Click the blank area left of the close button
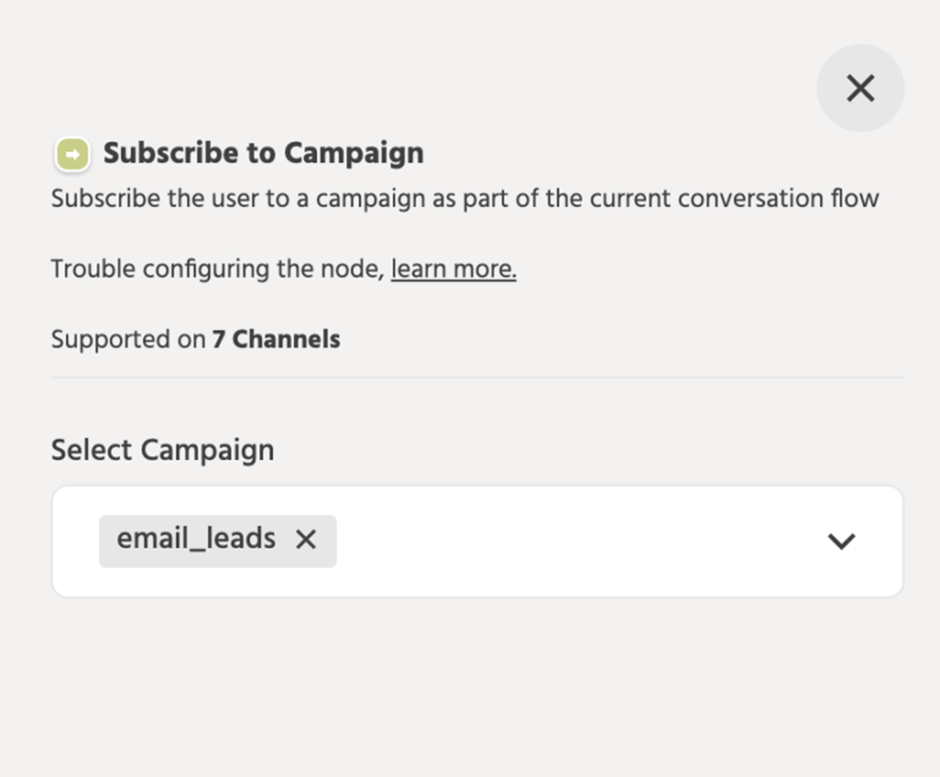Image resolution: width=940 pixels, height=777 pixels. 600,88
